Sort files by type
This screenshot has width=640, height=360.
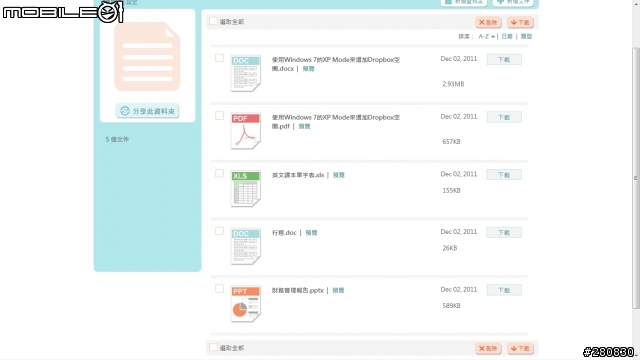(x=527, y=36)
